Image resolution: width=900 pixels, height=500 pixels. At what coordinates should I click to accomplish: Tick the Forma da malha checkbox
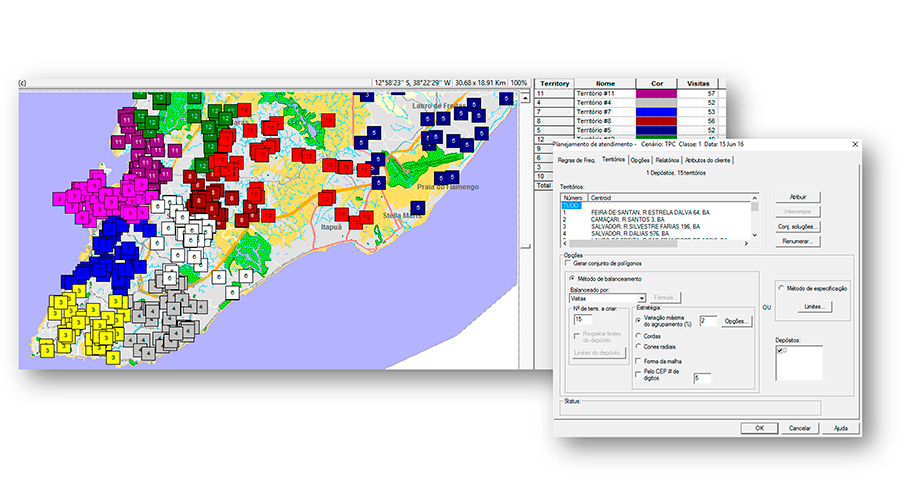tap(639, 361)
